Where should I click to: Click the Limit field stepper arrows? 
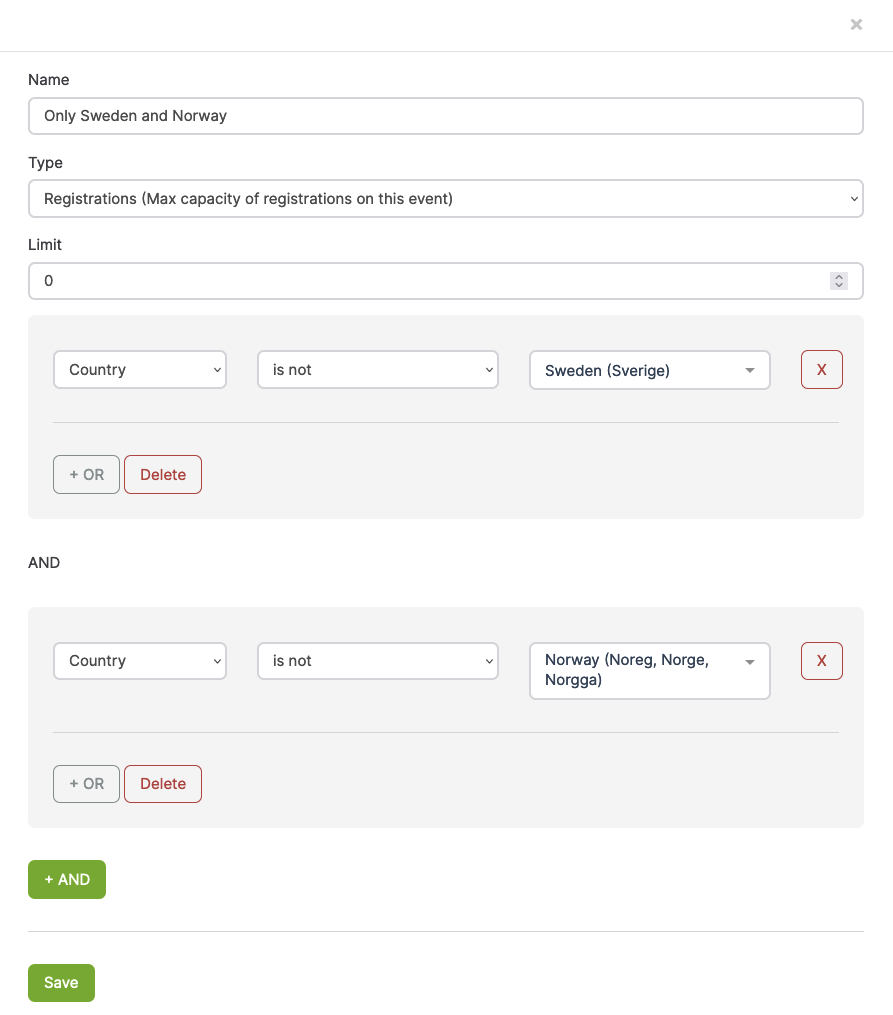pyautogui.click(x=839, y=281)
